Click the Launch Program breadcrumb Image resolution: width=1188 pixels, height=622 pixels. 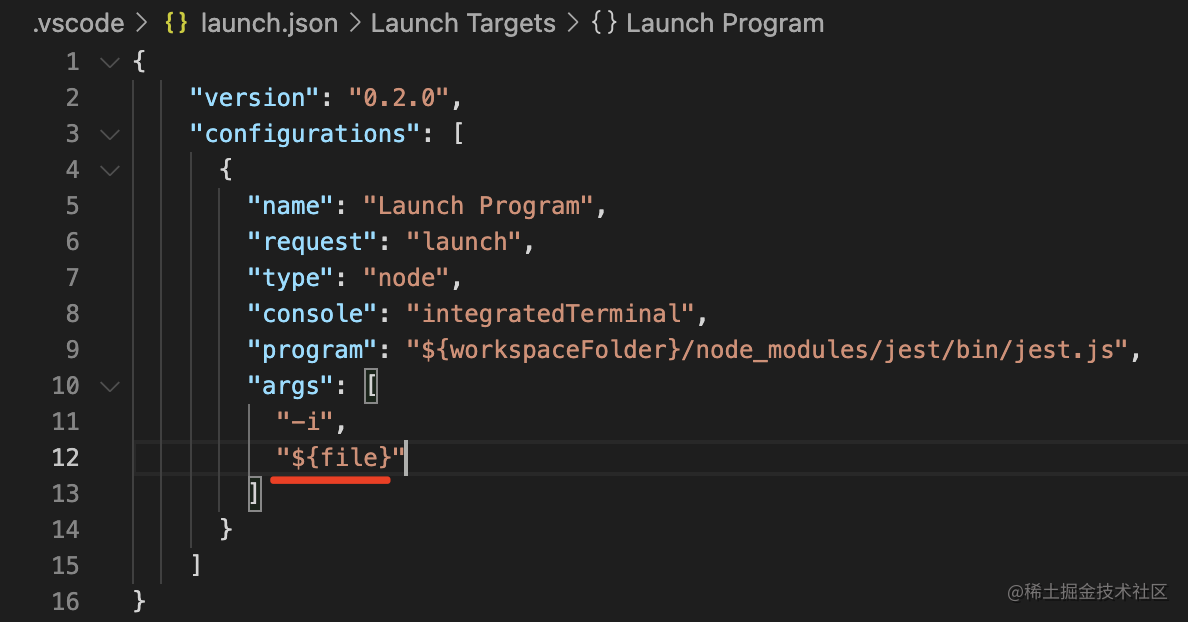pos(725,23)
